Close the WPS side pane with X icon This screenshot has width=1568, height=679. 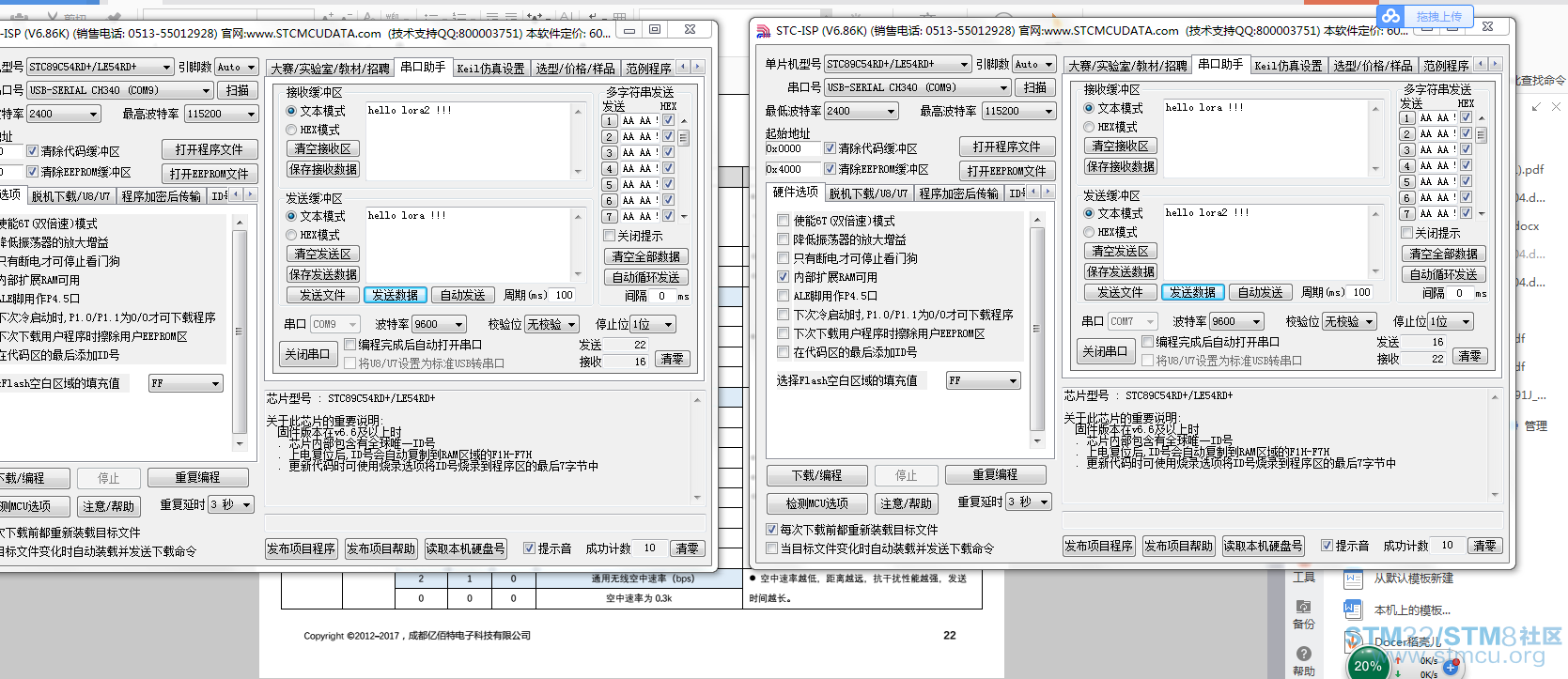pos(1556,107)
